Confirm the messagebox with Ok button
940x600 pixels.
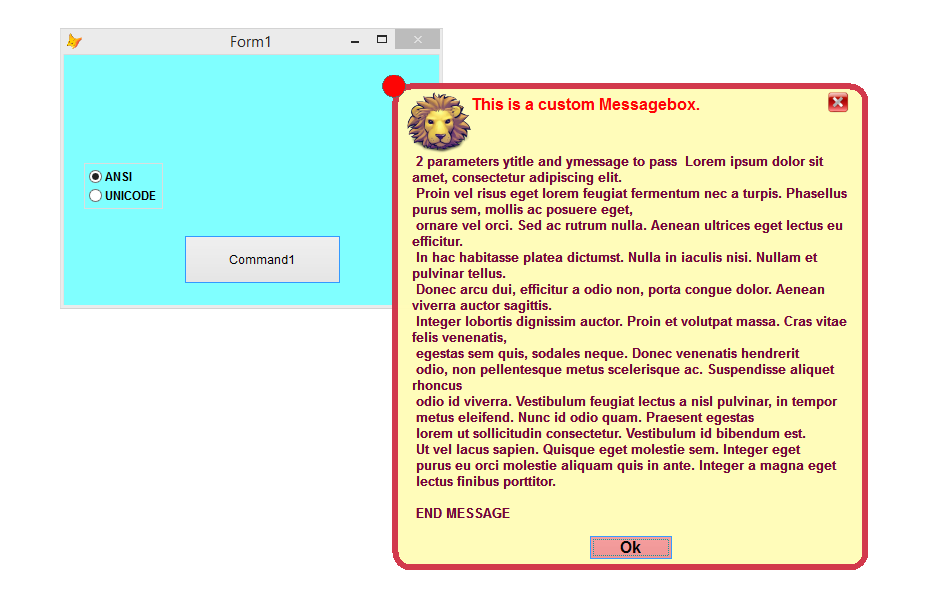[x=630, y=547]
